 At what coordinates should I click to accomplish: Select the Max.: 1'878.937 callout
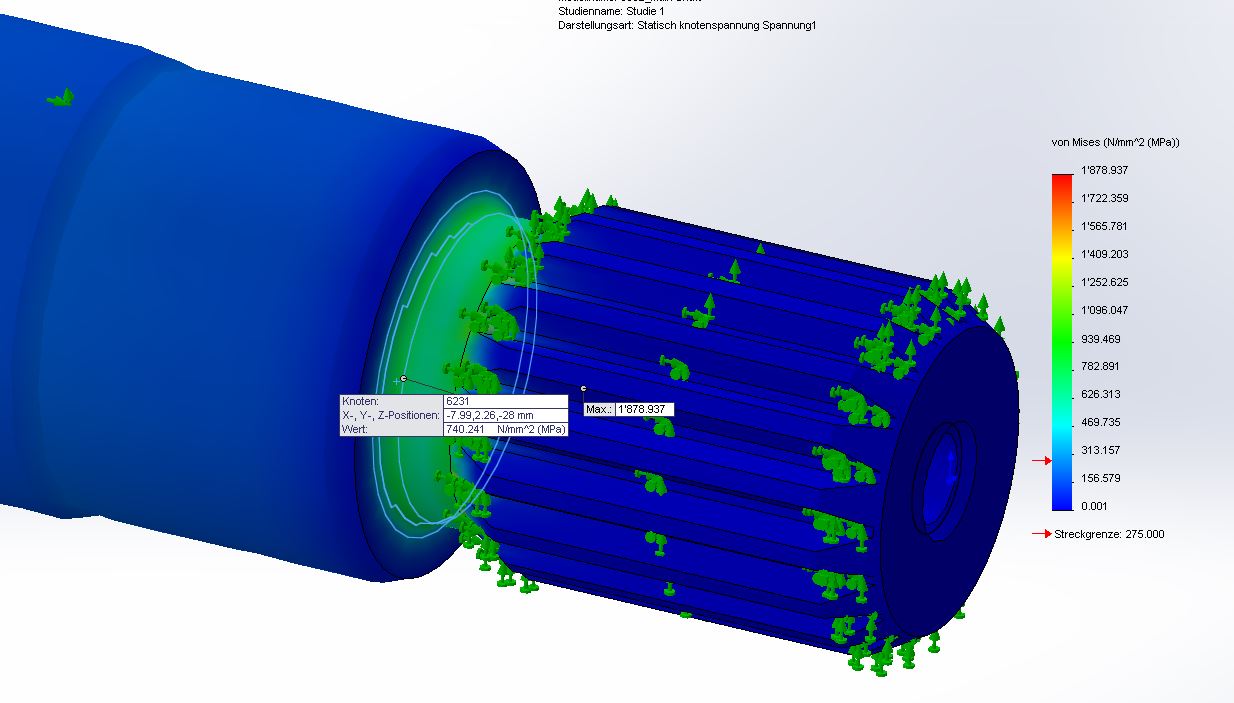[x=629, y=409]
